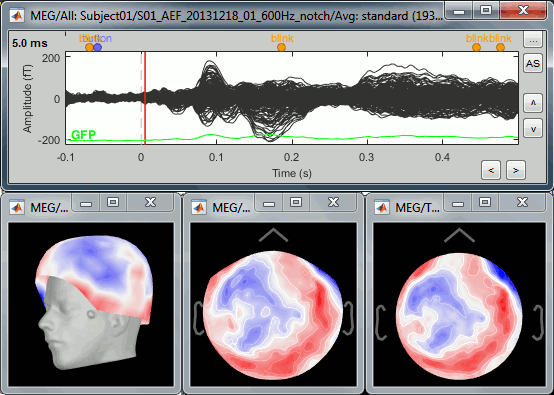Go to previous time with the < button
The image size is (554, 395).
(x=491, y=170)
